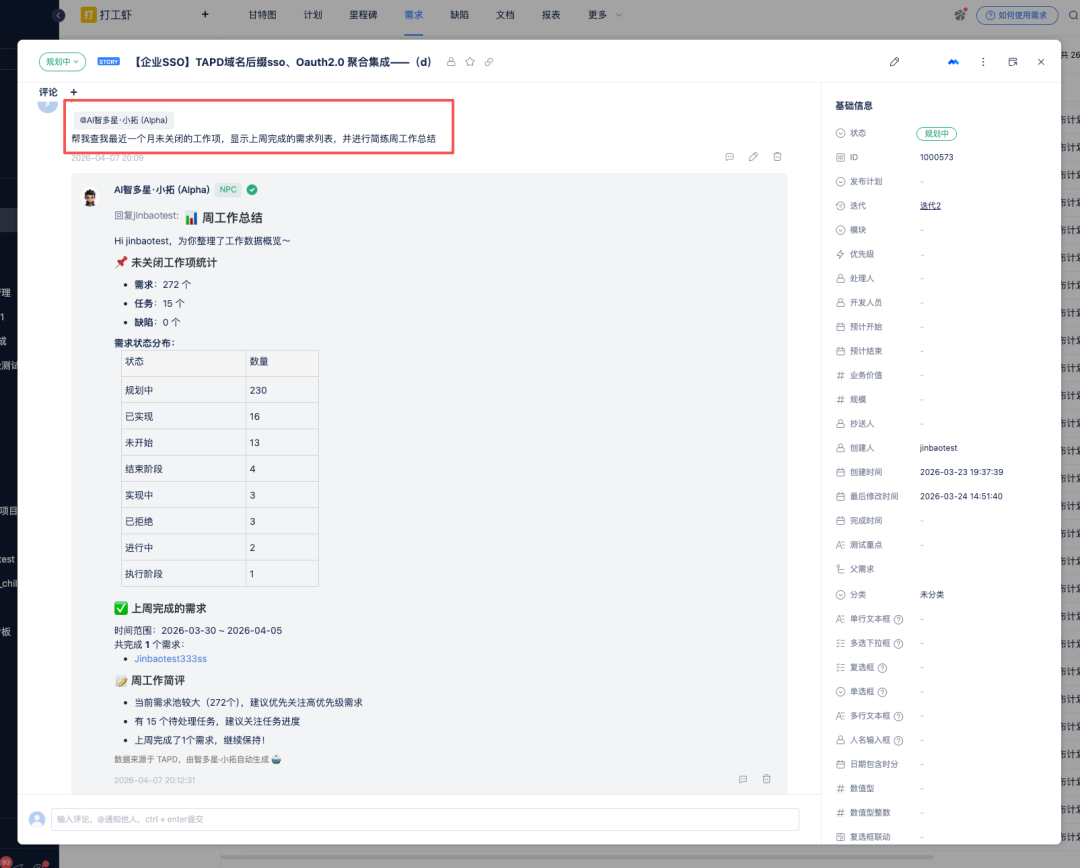
Task: Click the @AI智多星·小拓 (Alpha) mention tag
Action: (x=123, y=120)
